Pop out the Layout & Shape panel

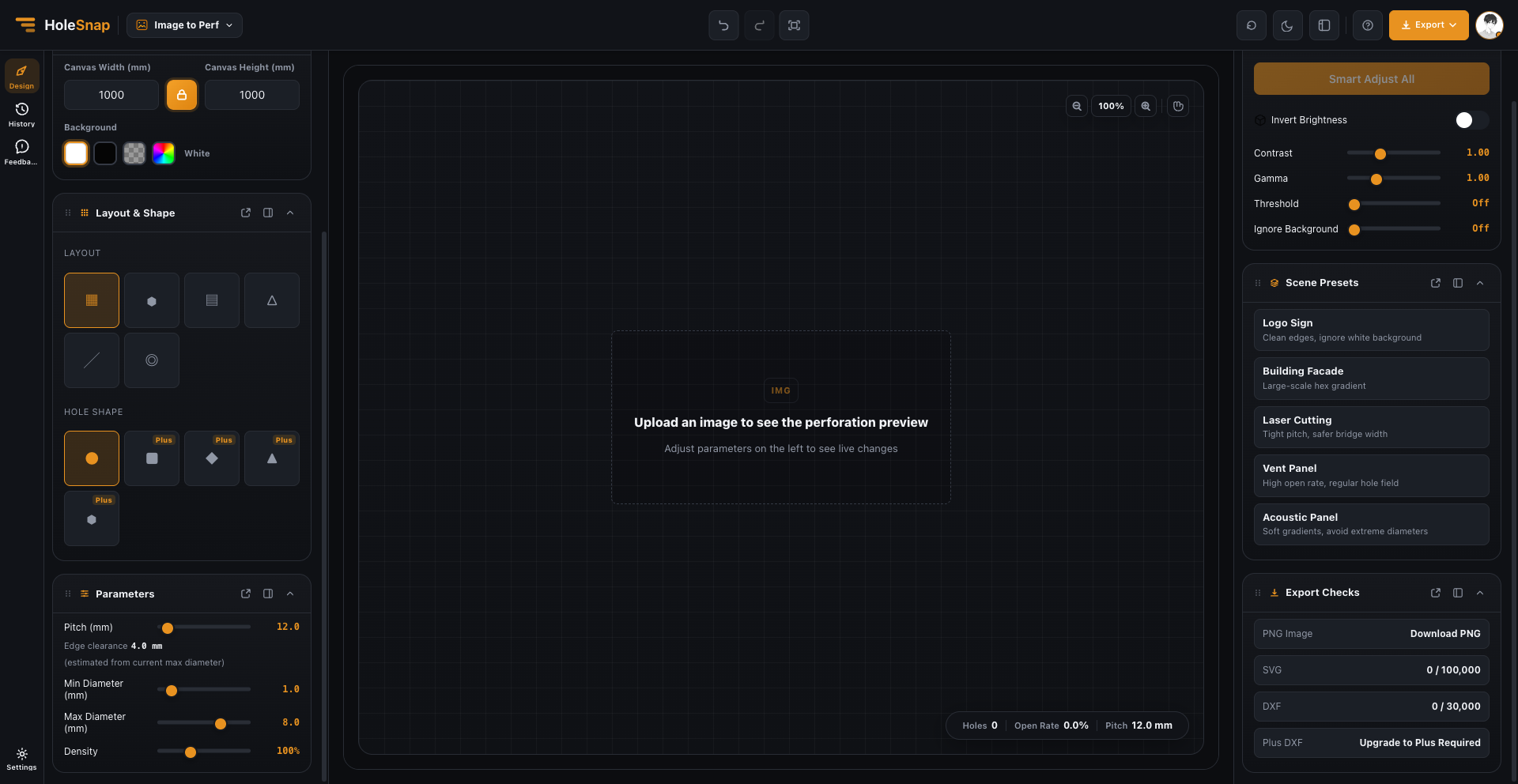click(x=246, y=213)
